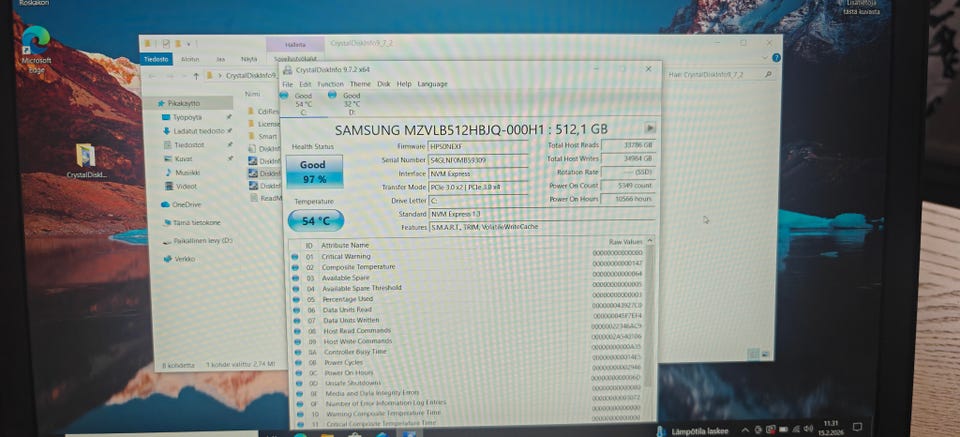The image size is (960, 437).
Task: Select the Available Spare Threshold row
Action: pyautogui.click(x=468, y=288)
